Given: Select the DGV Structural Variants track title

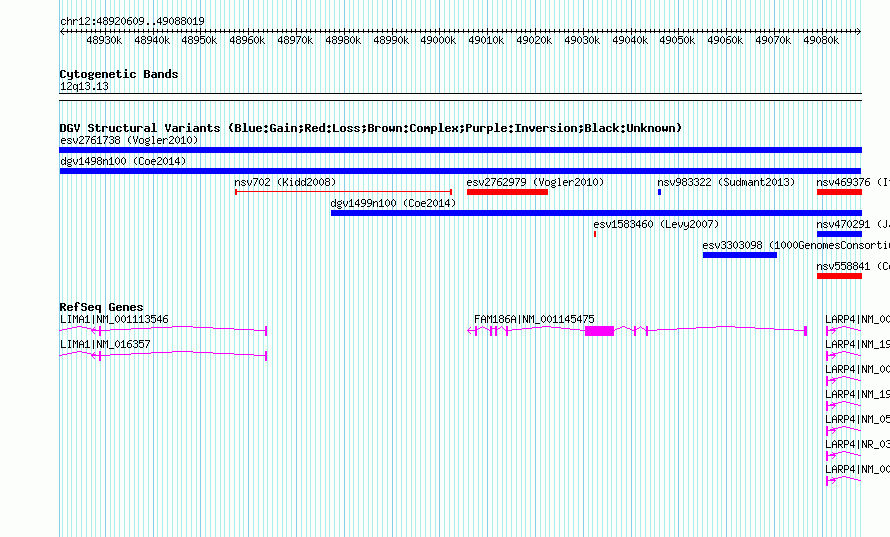Looking at the screenshot, I should coord(371,128).
